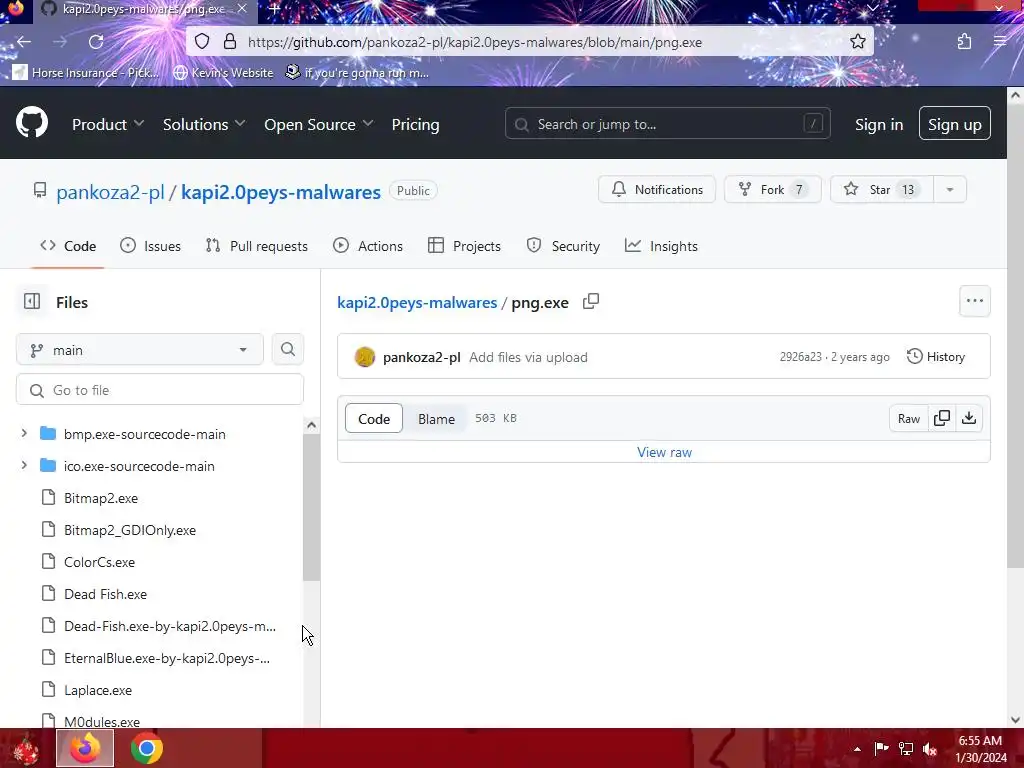This screenshot has height=768, width=1024.
Task: Click the Go to file input
Action: pyautogui.click(x=160, y=390)
